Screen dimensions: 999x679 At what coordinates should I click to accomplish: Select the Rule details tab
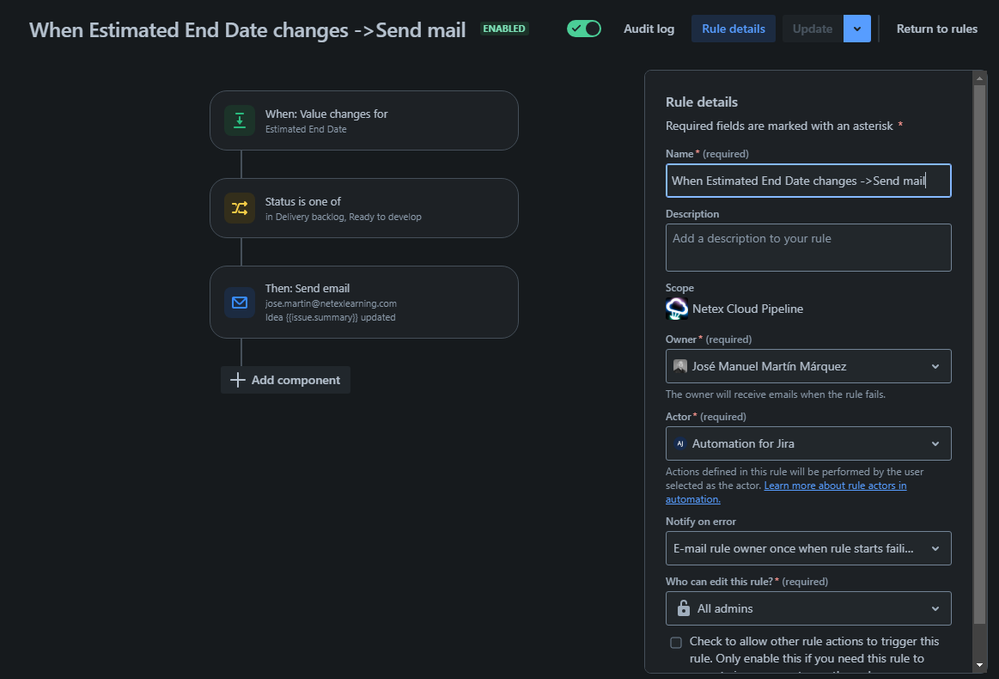coord(733,29)
